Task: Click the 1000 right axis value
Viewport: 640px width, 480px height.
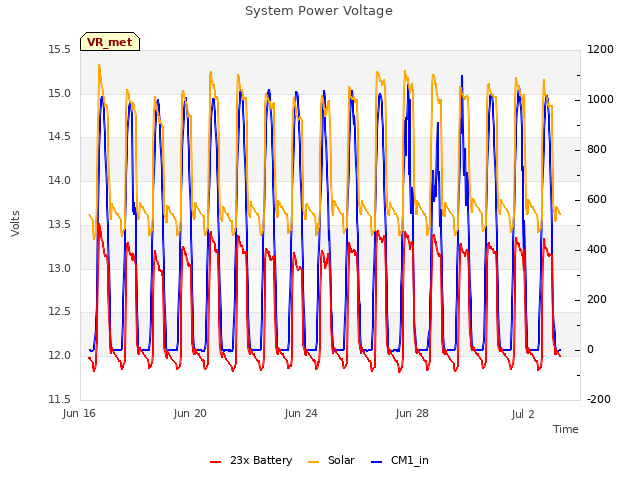Action: click(x=600, y=100)
